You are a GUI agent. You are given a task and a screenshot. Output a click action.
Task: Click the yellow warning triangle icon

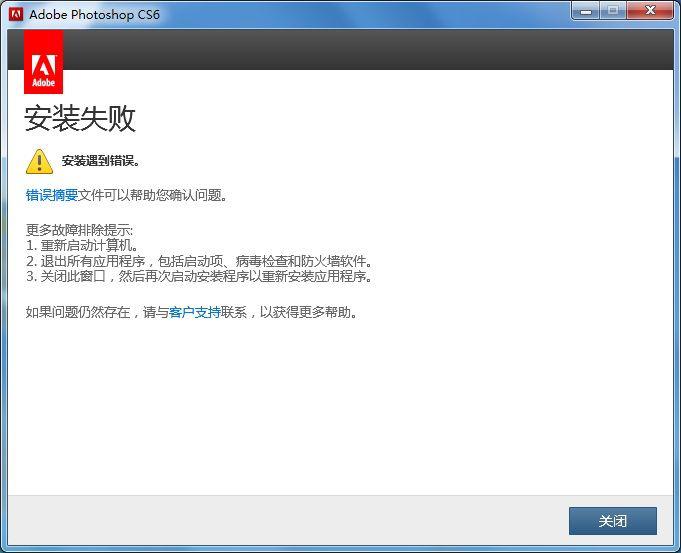point(40,161)
